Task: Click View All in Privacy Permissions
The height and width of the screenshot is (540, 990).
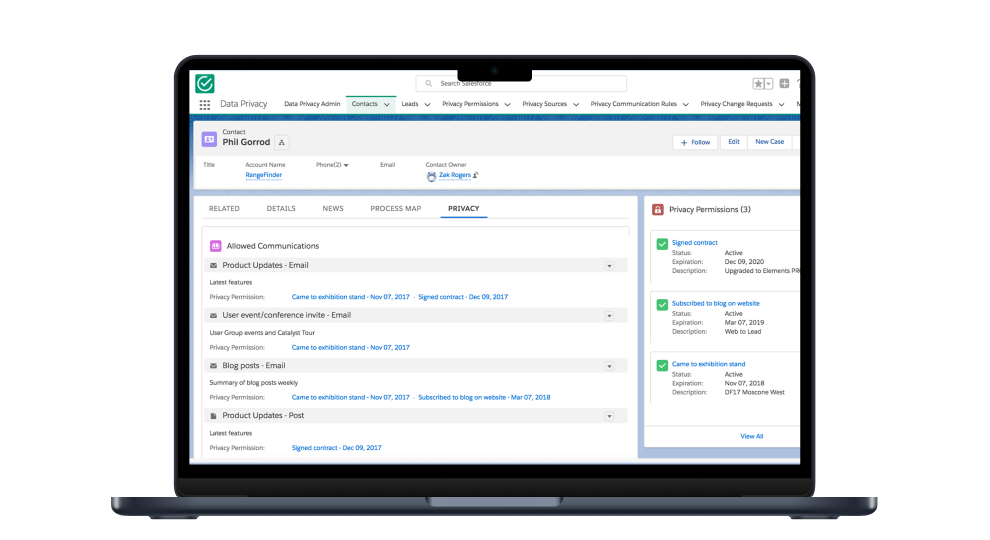Action: [x=751, y=436]
